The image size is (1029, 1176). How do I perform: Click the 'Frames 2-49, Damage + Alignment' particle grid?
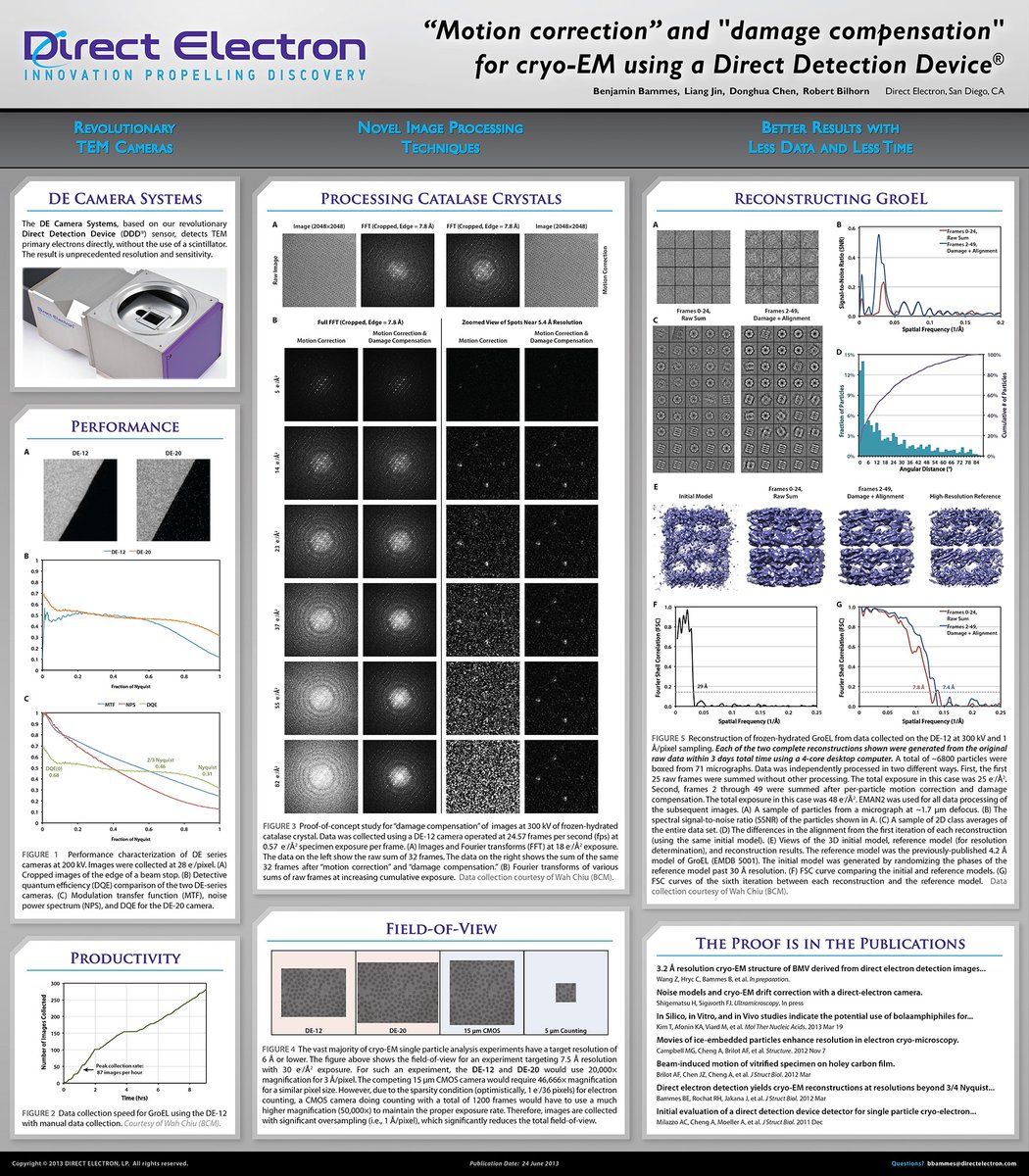(780, 266)
